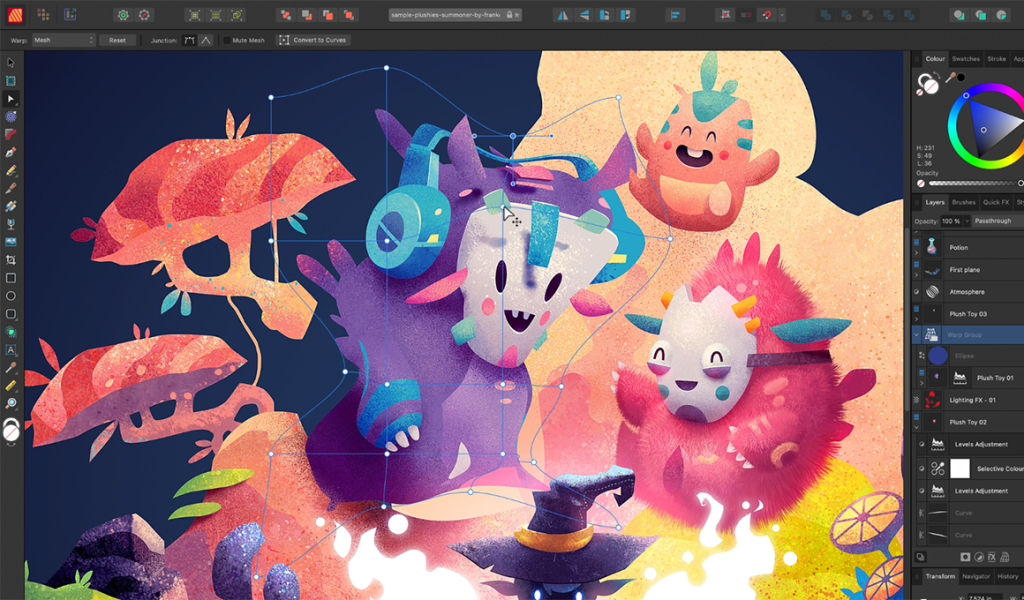Click the Adjustments icon below layers
Image resolution: width=1024 pixels, height=600 pixels.
click(979, 557)
